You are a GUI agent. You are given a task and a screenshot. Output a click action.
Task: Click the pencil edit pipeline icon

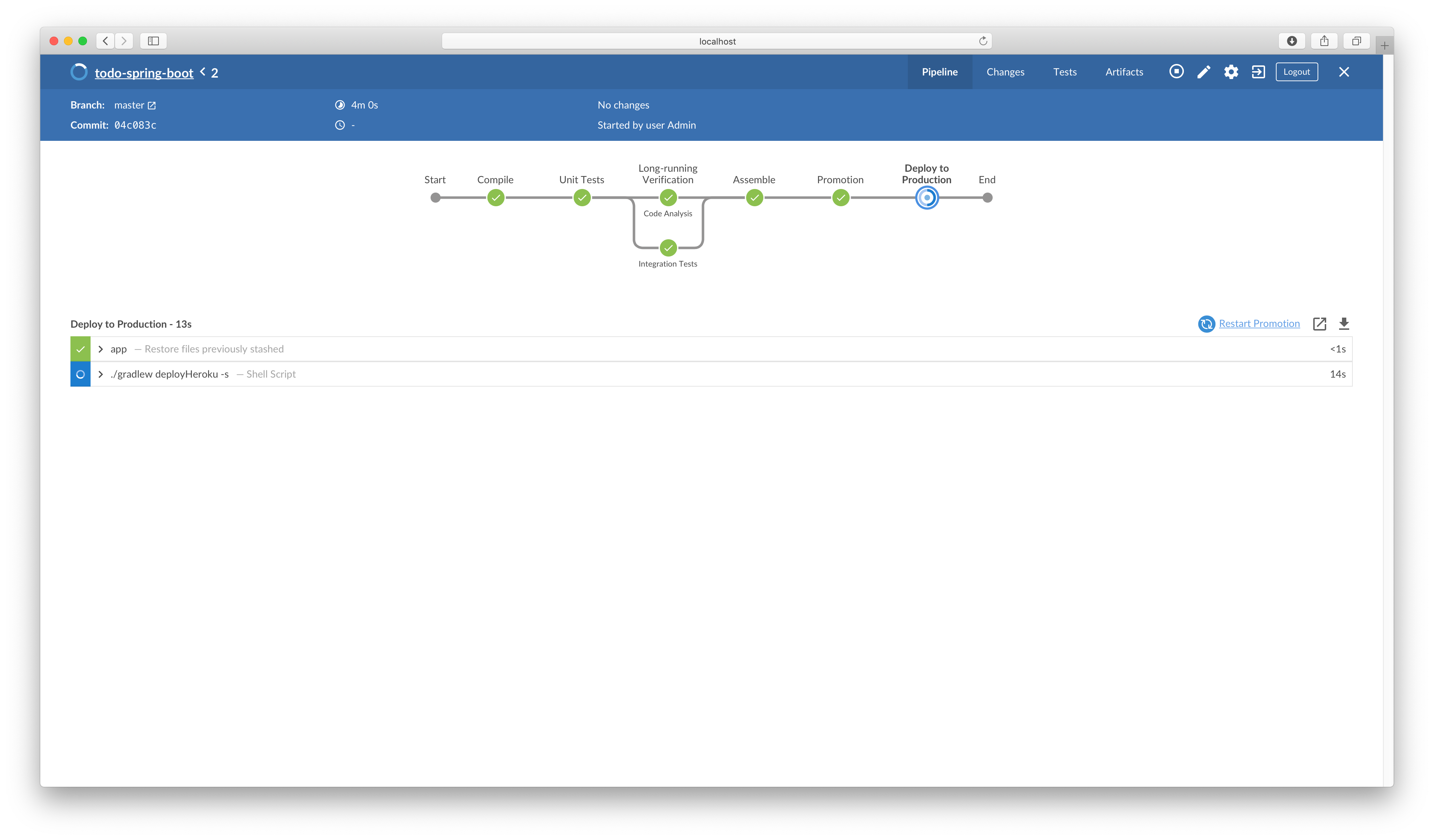[x=1204, y=71]
